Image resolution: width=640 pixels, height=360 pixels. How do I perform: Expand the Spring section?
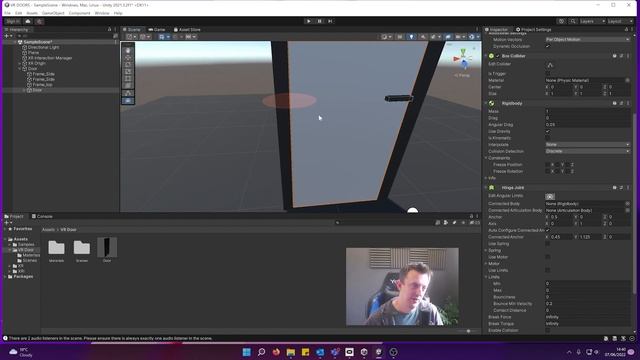click(486, 250)
